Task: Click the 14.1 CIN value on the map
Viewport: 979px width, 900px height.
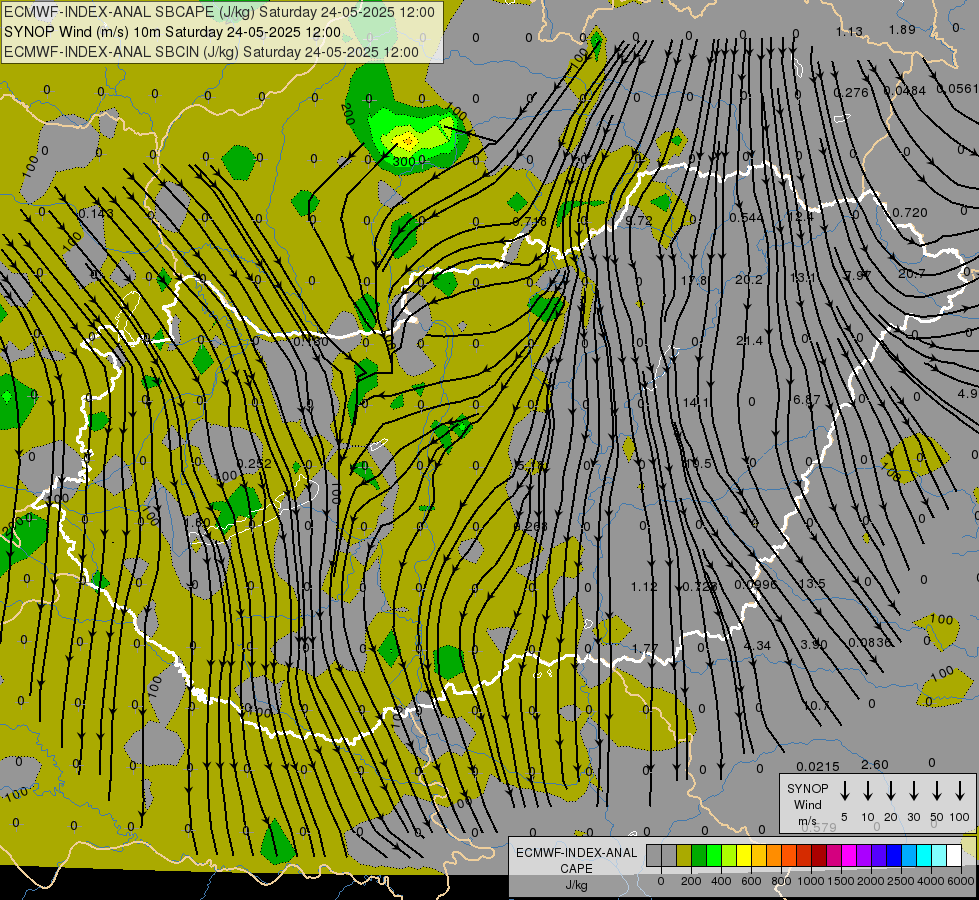Action: point(696,402)
